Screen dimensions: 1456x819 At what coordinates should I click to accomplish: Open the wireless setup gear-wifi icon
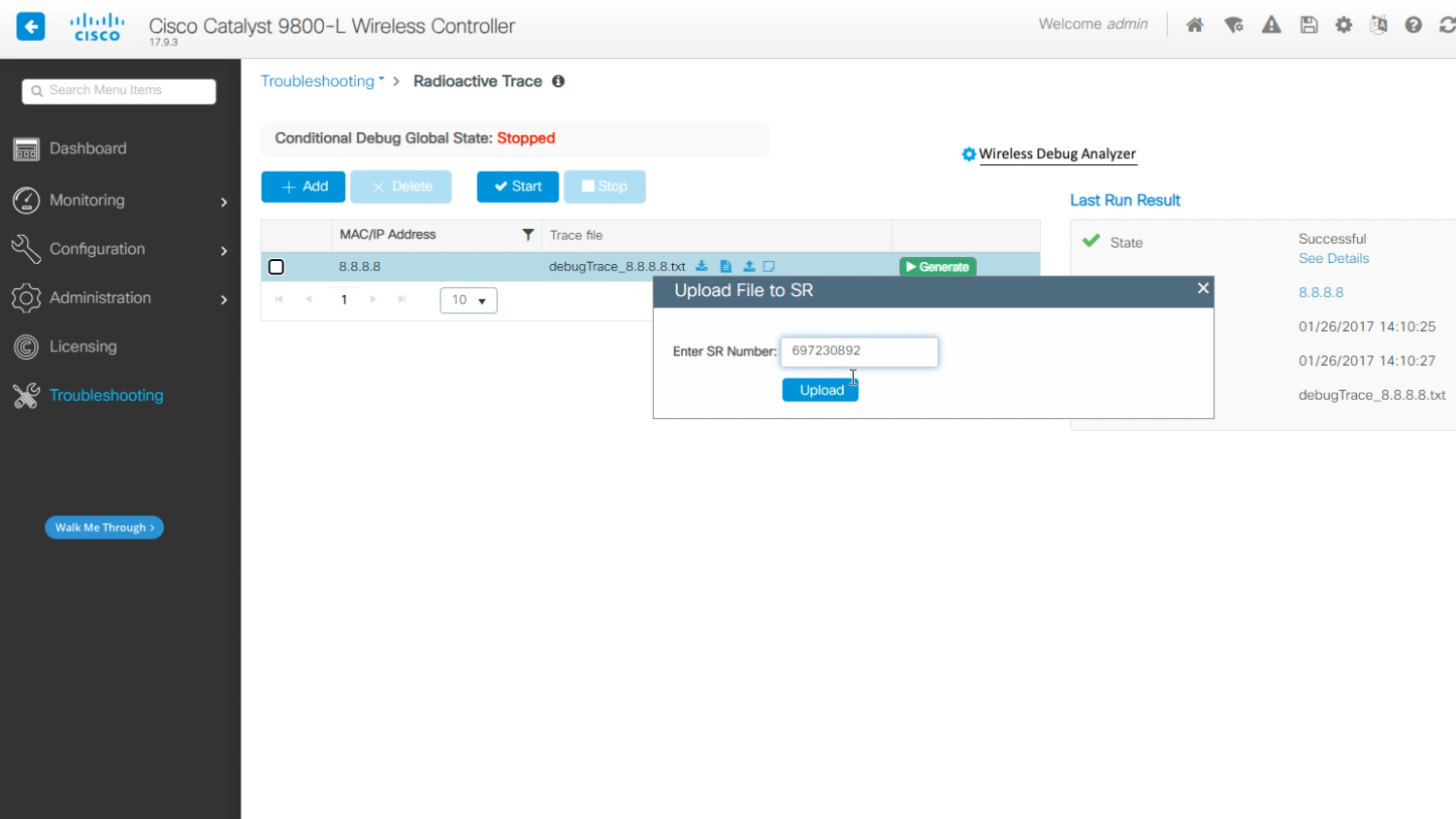pyautogui.click(x=1234, y=25)
